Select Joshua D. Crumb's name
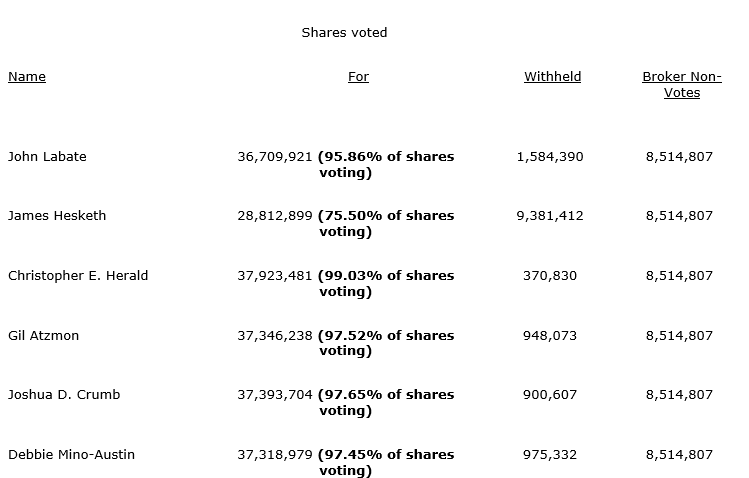 pyautogui.click(x=64, y=395)
